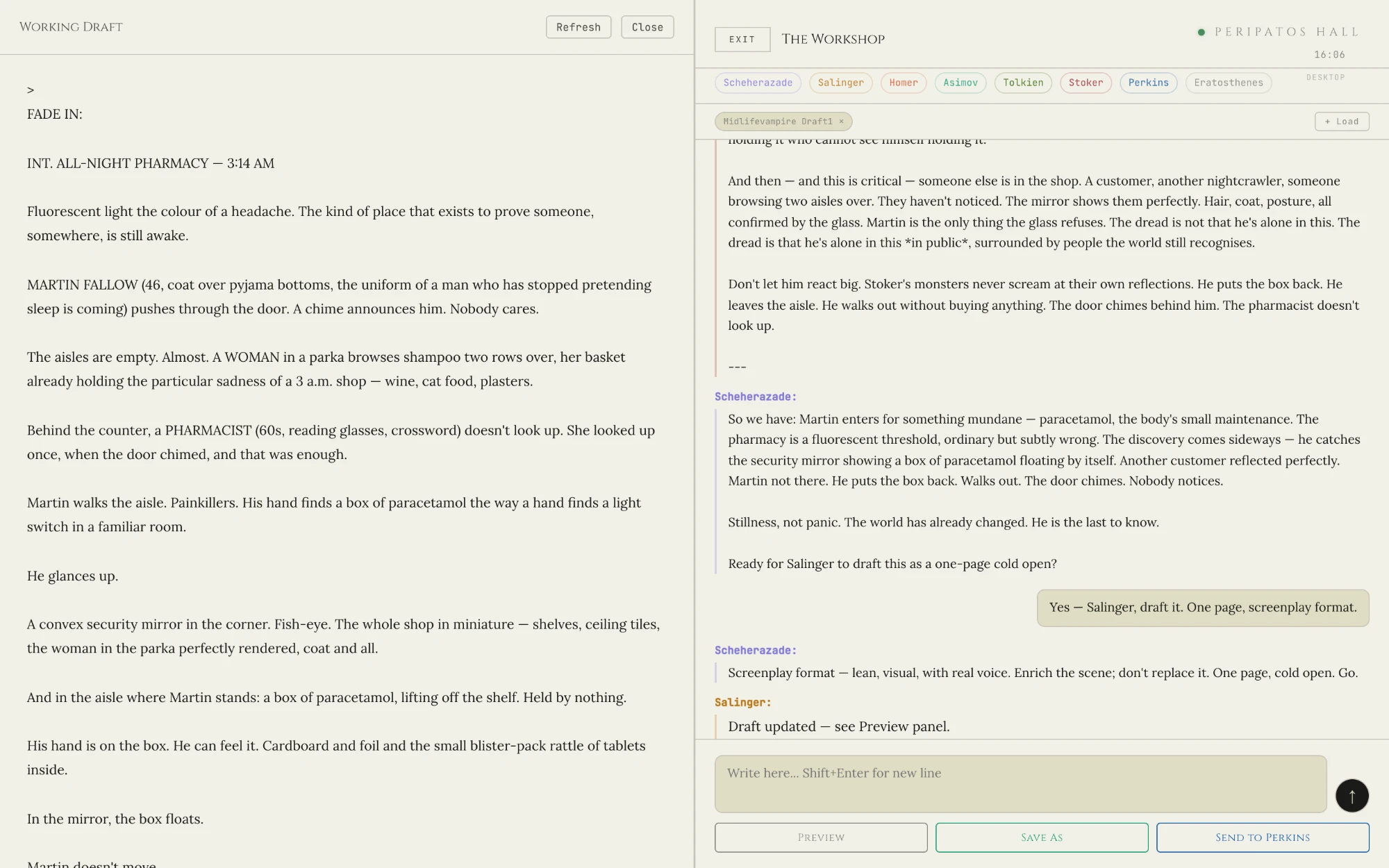Exit The Workshop
The height and width of the screenshot is (868, 1389).
pos(742,40)
